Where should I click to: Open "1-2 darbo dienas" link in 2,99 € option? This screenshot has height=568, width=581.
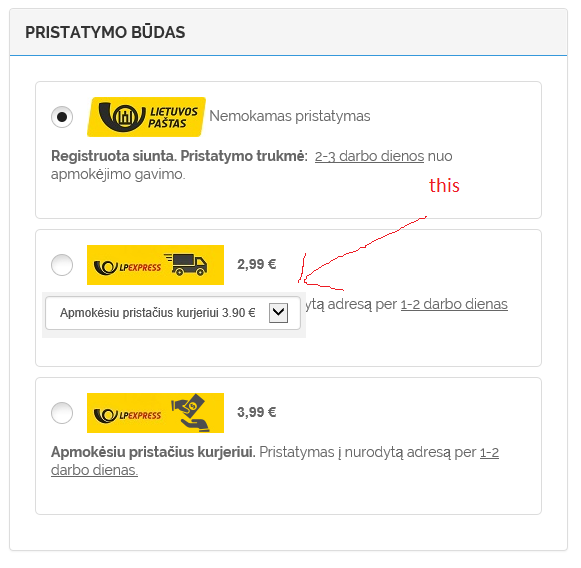click(x=454, y=304)
